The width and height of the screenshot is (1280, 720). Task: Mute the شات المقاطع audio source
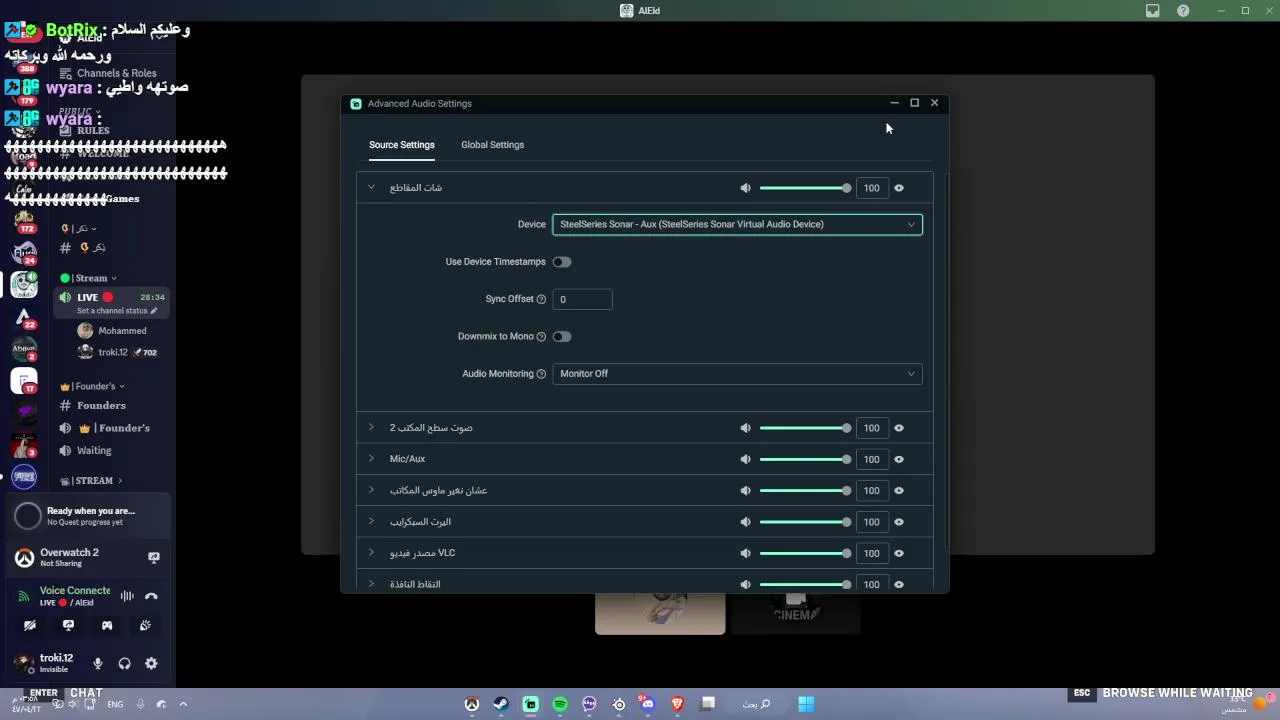tap(745, 188)
